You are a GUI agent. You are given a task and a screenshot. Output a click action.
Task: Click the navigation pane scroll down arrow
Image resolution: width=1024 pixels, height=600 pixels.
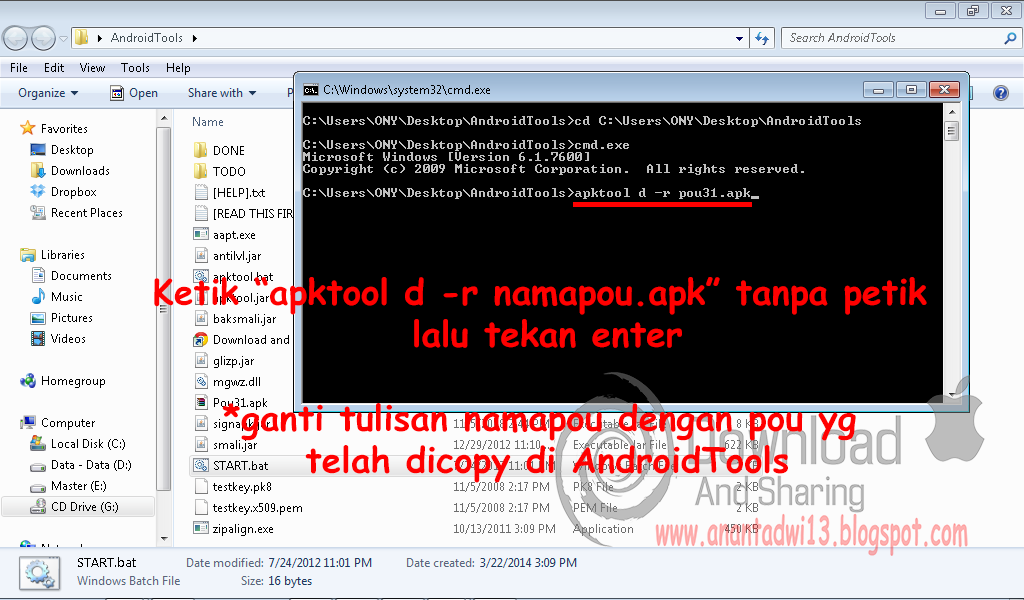point(164,539)
